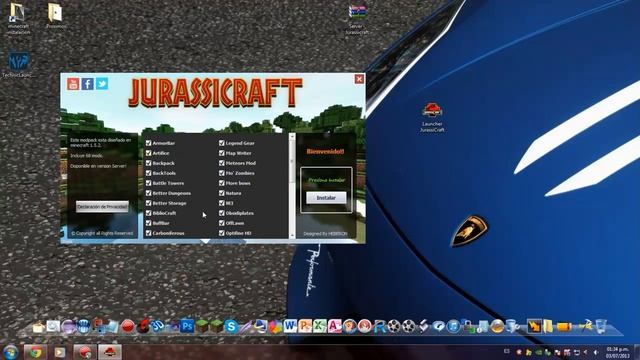
Task: Click the taskbar clock and date
Action: coord(618,352)
